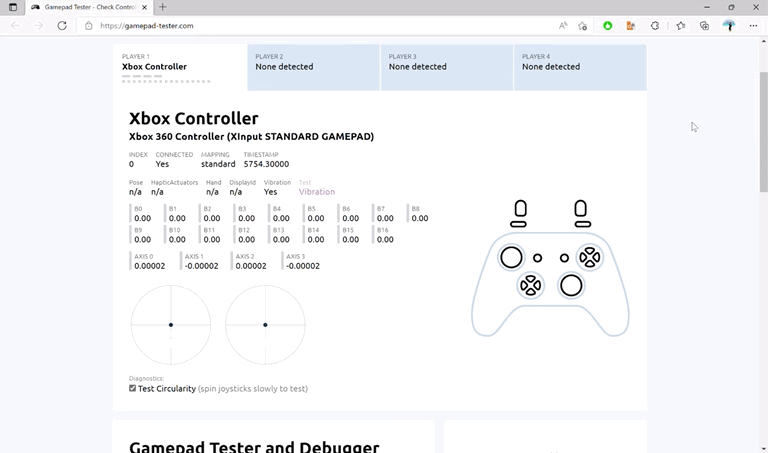Screen dimensions: 768x453
Task: Click the left trigger on controller diagram
Action: point(521,208)
